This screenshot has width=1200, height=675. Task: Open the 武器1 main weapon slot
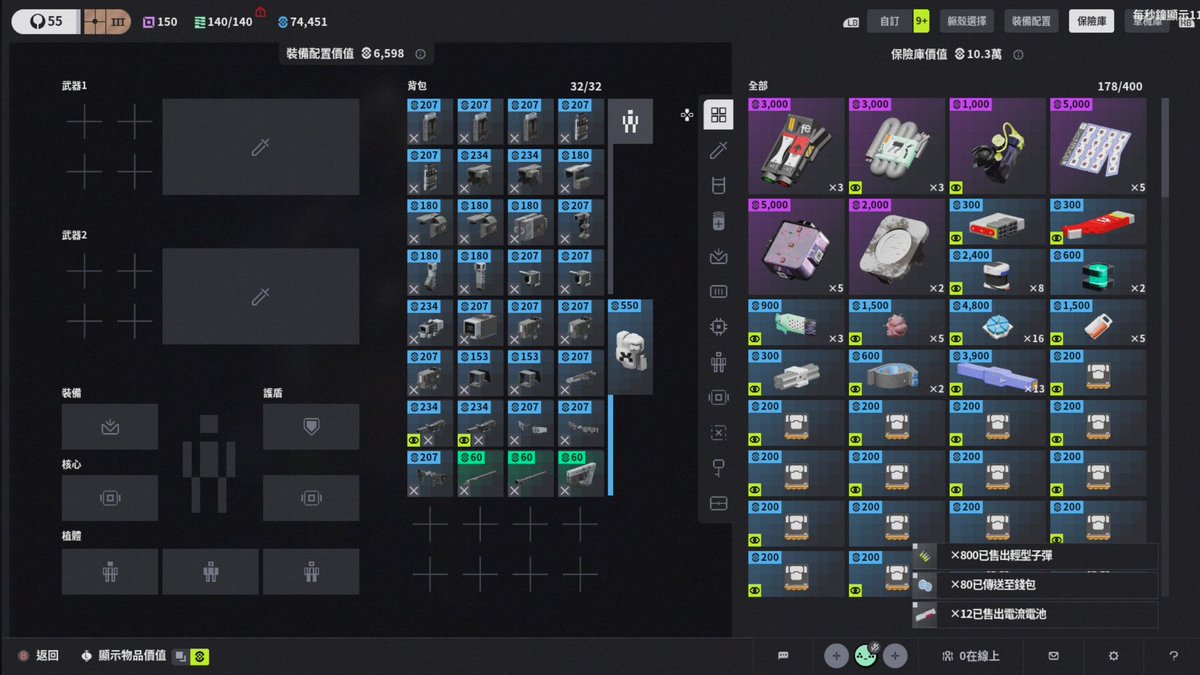coord(260,146)
